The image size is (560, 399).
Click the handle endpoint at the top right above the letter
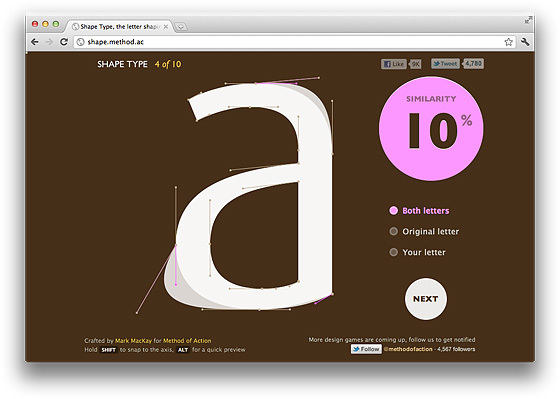(319, 78)
